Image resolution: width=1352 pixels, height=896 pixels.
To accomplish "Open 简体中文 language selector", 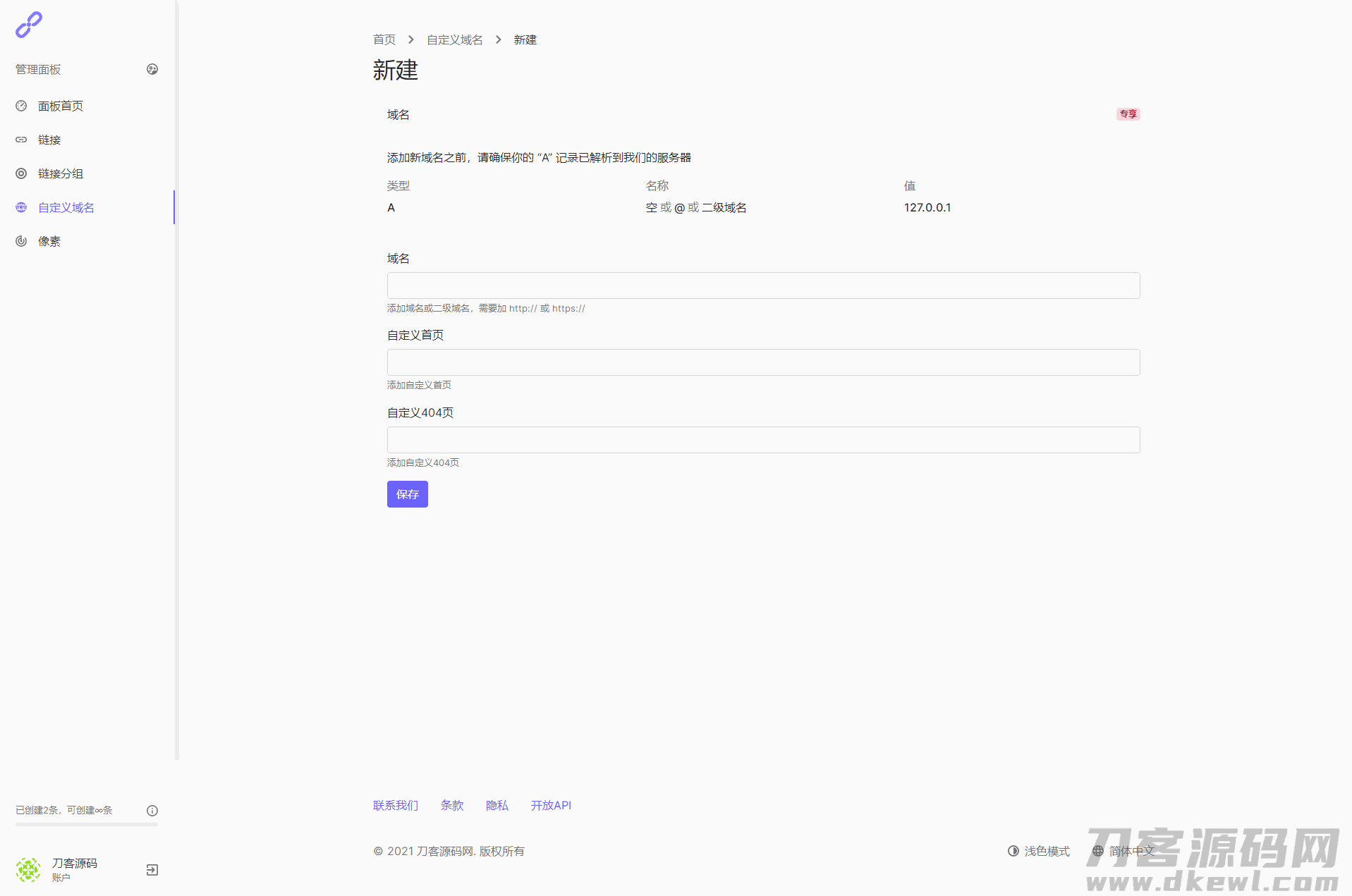I will tap(1123, 851).
